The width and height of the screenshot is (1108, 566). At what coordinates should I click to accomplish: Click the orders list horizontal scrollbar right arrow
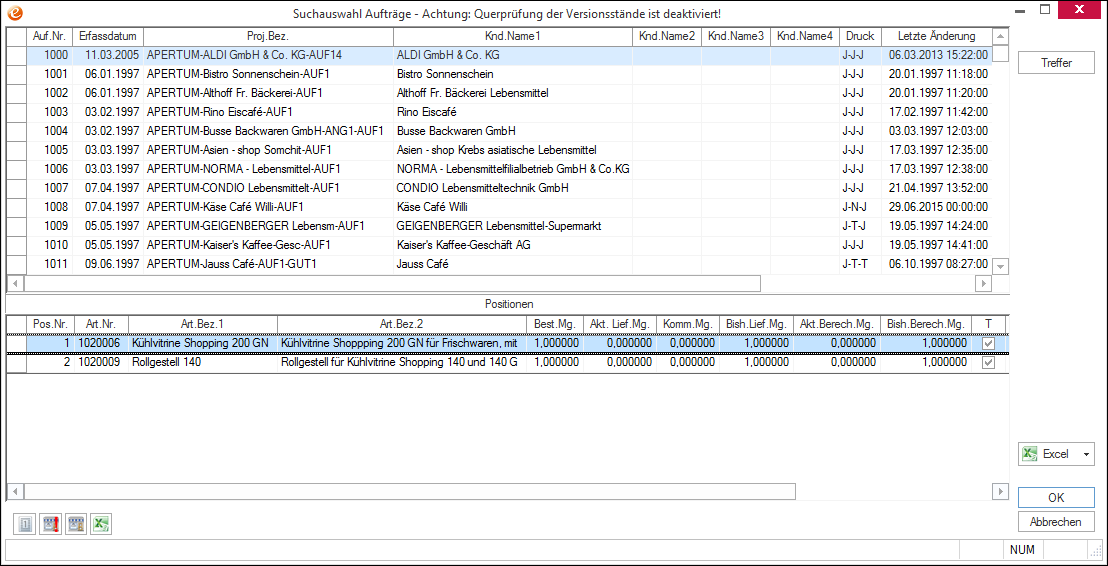coord(983,283)
